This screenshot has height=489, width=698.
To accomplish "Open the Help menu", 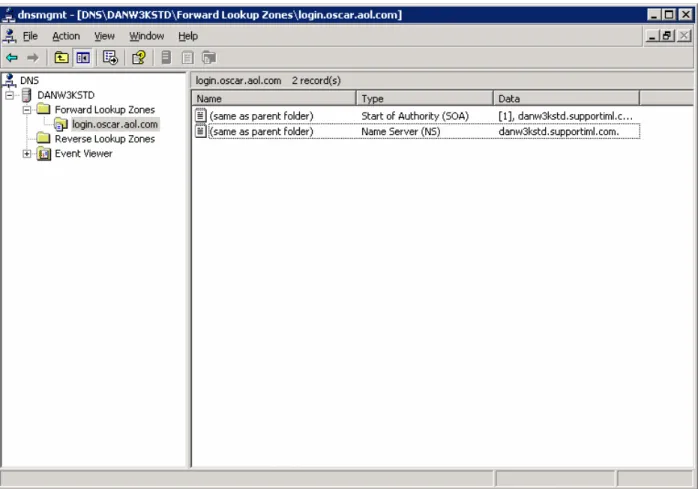I will pyautogui.click(x=188, y=36).
